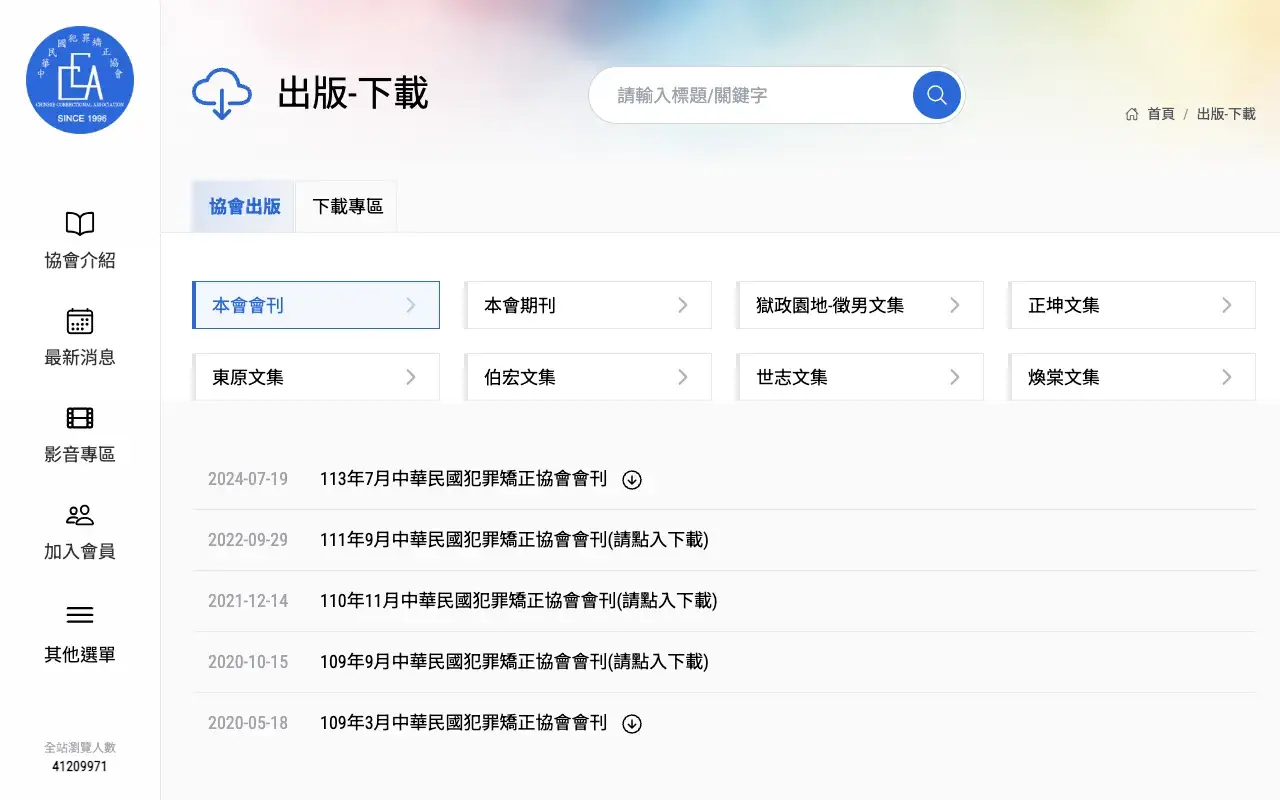Download 113年7月 會刊 via circle arrow icon
The image size is (1280, 800).
632,480
